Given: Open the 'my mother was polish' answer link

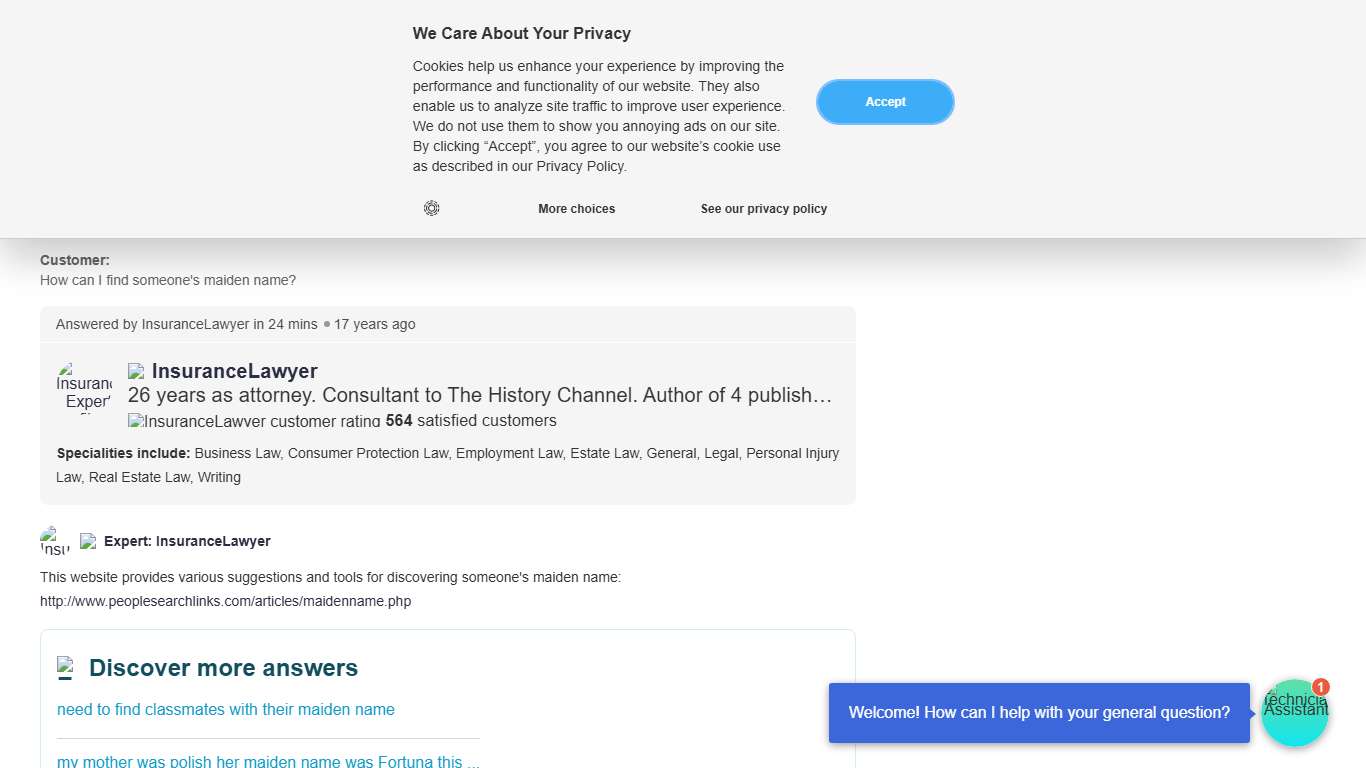Looking at the screenshot, I should [x=268, y=761].
